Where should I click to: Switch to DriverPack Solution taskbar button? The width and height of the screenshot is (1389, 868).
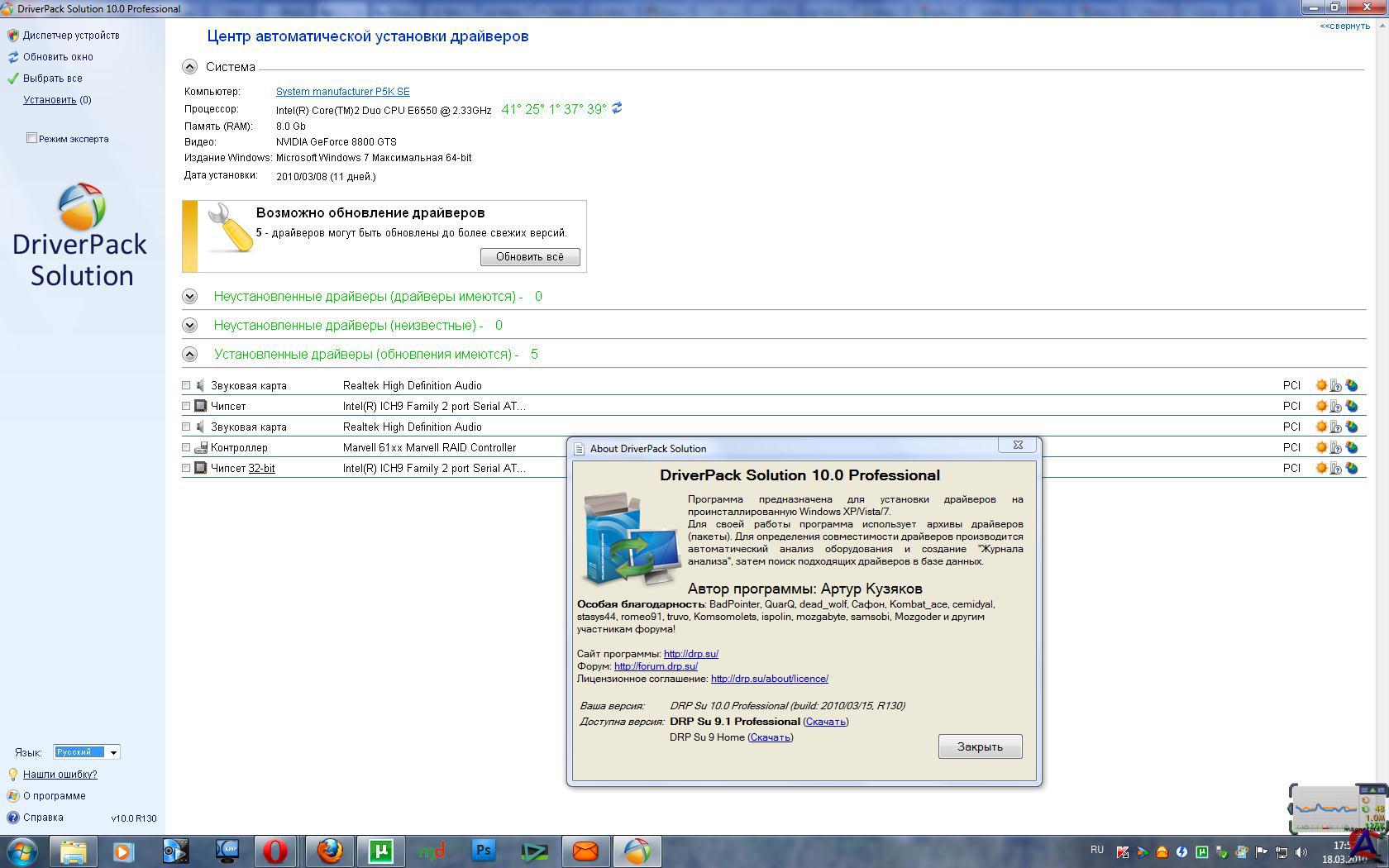click(x=637, y=851)
